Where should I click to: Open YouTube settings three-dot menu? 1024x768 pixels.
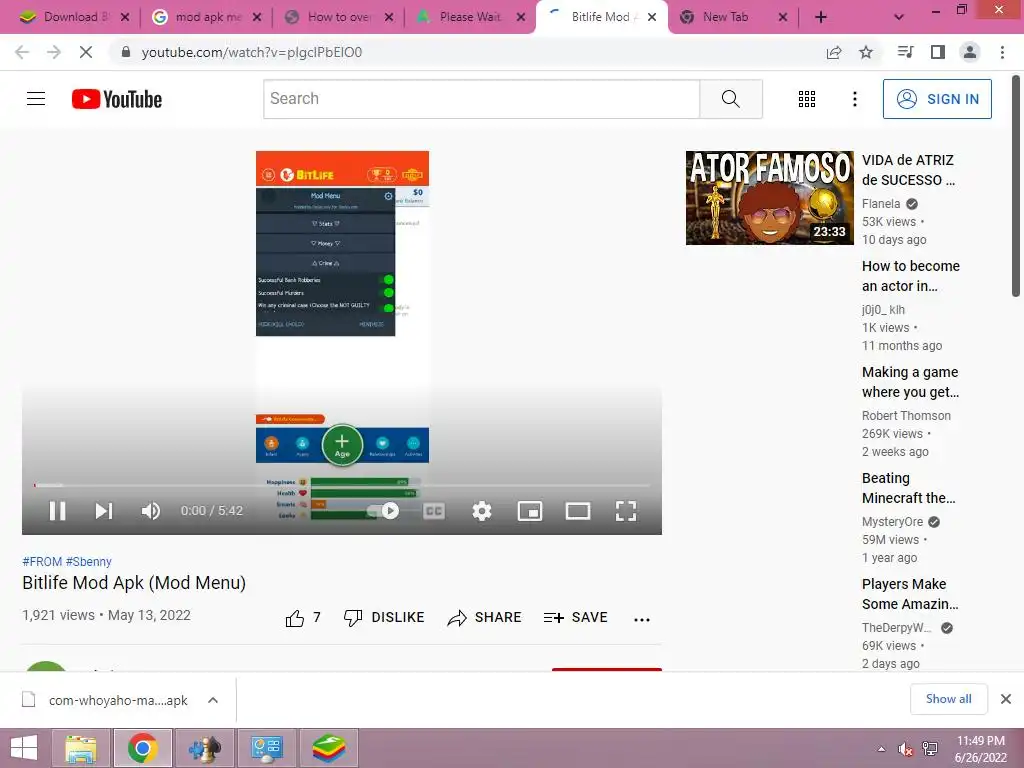[854, 99]
